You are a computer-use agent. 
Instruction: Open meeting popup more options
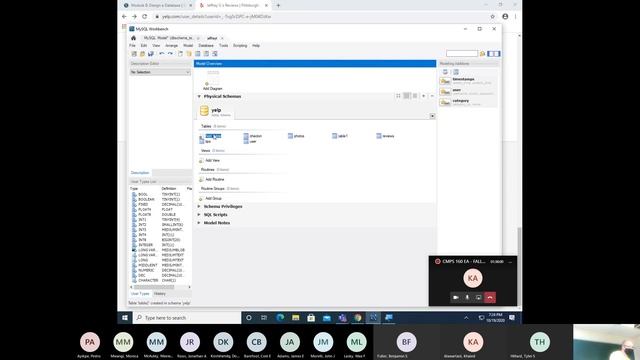coord(510,262)
